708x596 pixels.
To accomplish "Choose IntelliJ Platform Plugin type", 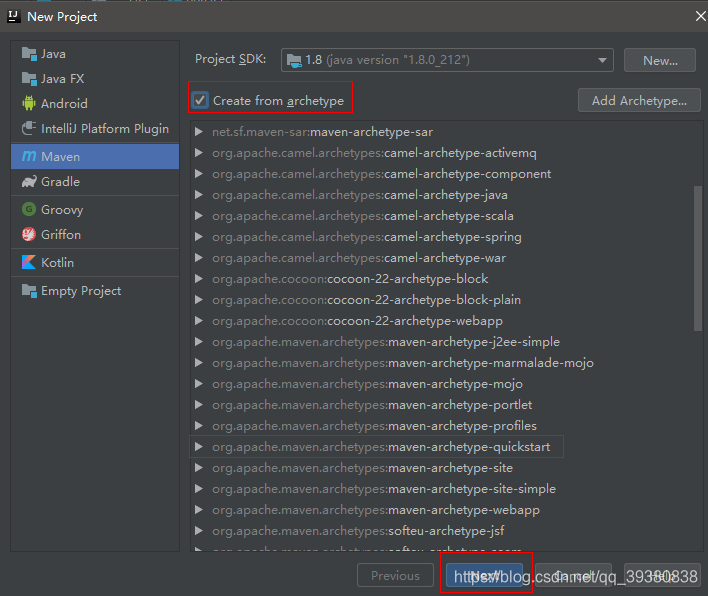I will (95, 128).
